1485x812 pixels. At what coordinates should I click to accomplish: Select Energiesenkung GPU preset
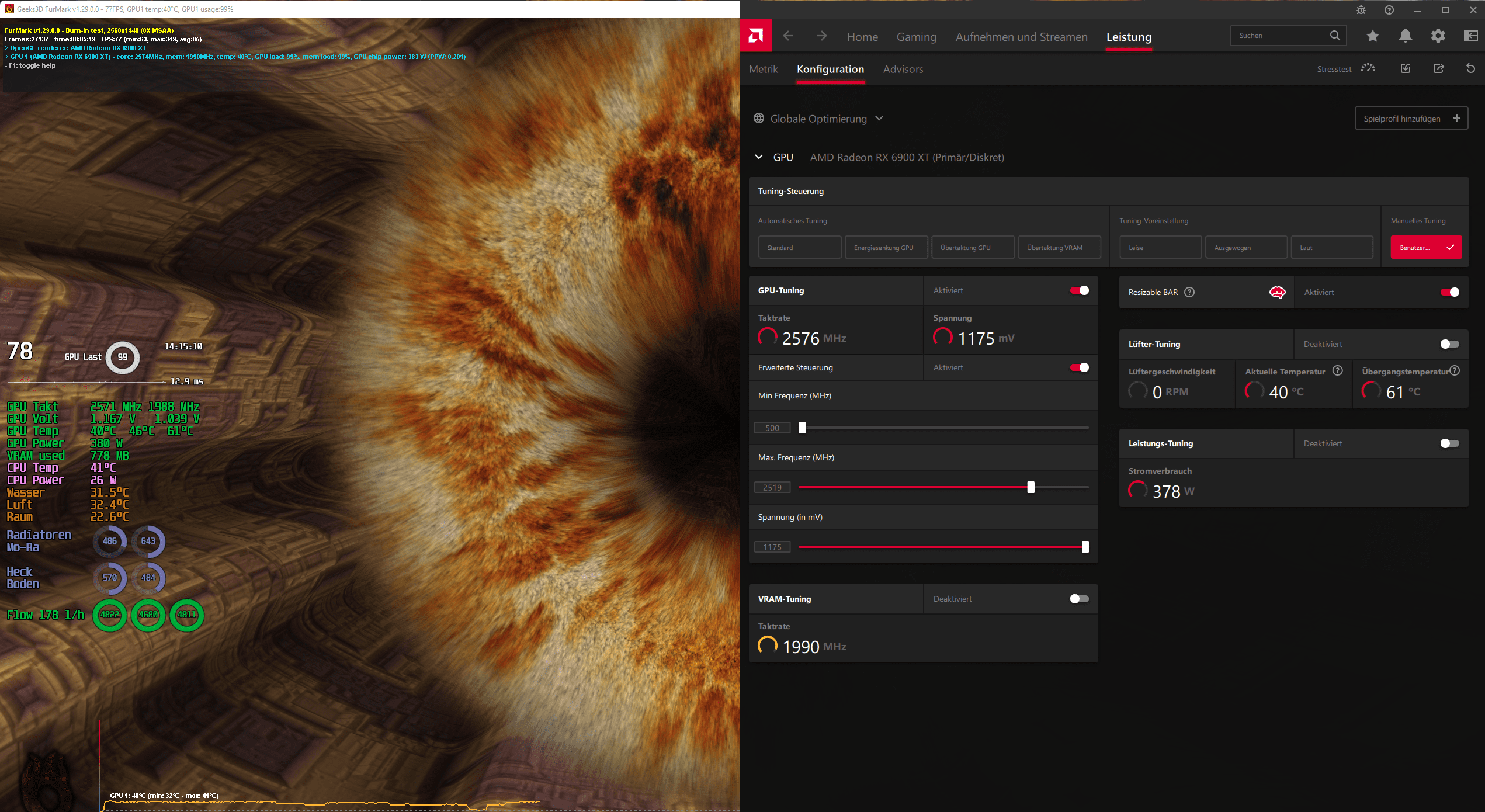(x=886, y=247)
